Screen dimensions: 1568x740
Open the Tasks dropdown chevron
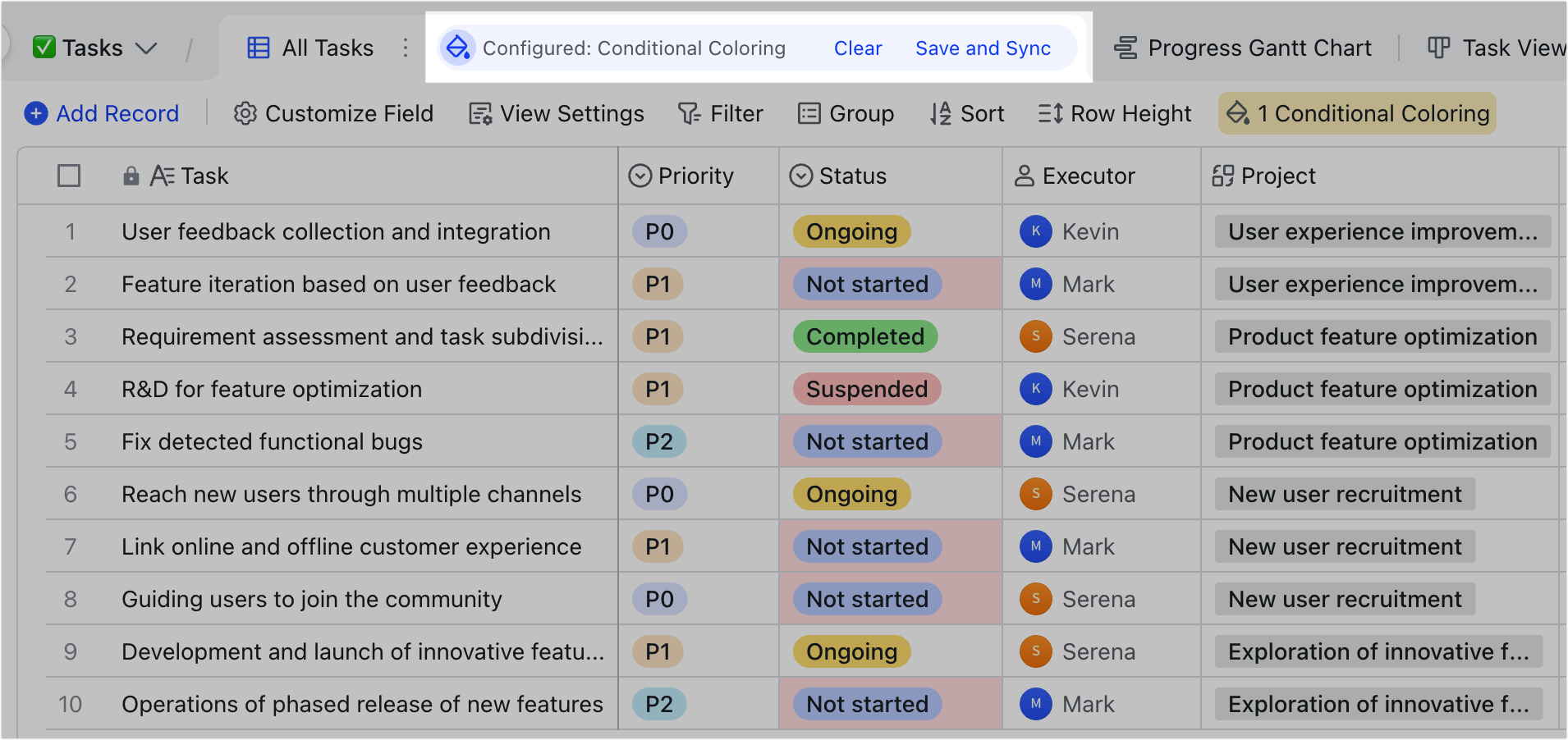[148, 48]
